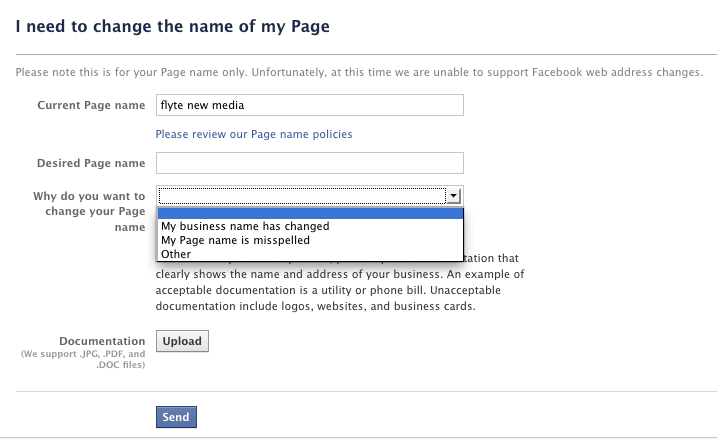Screen dimensions: 717x443
Task: Submit the form with Send button
Action: coord(176,417)
